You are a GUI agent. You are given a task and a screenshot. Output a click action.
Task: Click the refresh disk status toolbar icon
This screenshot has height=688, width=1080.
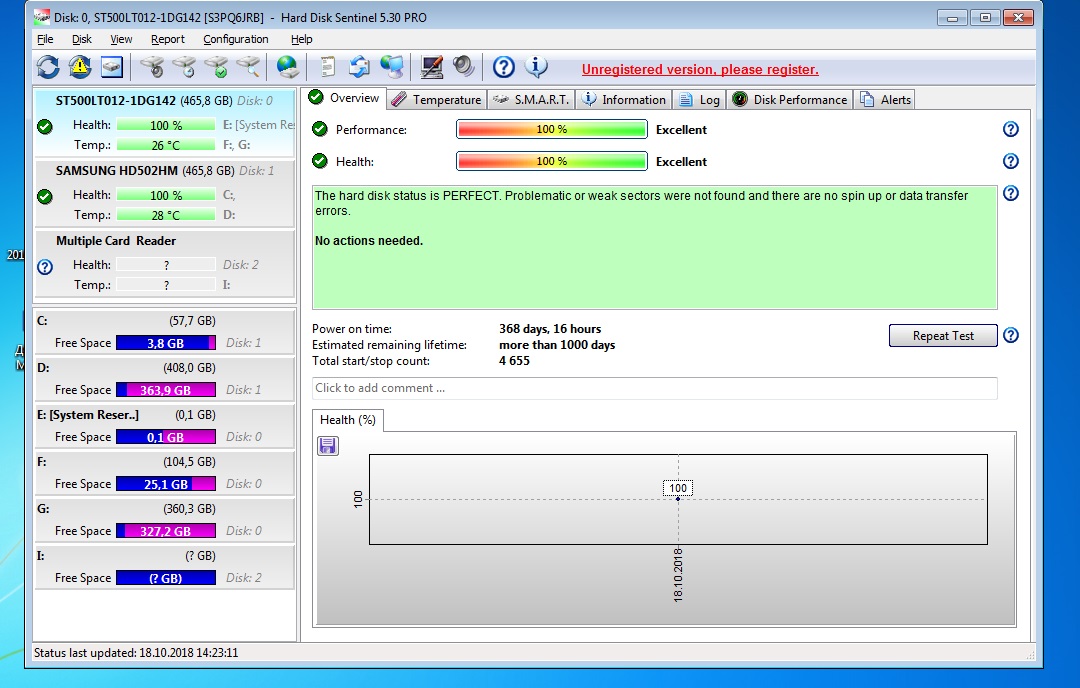tap(47, 66)
